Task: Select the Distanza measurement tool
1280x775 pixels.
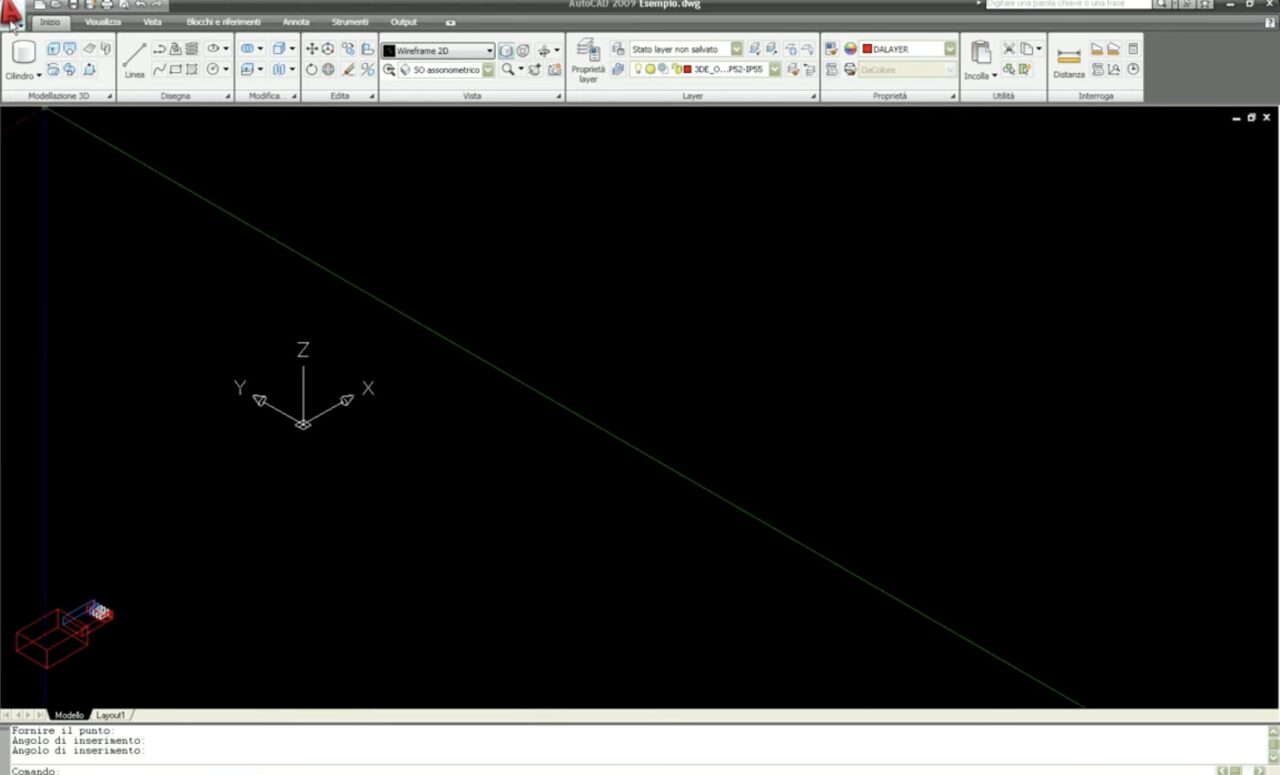Action: pos(1068,62)
